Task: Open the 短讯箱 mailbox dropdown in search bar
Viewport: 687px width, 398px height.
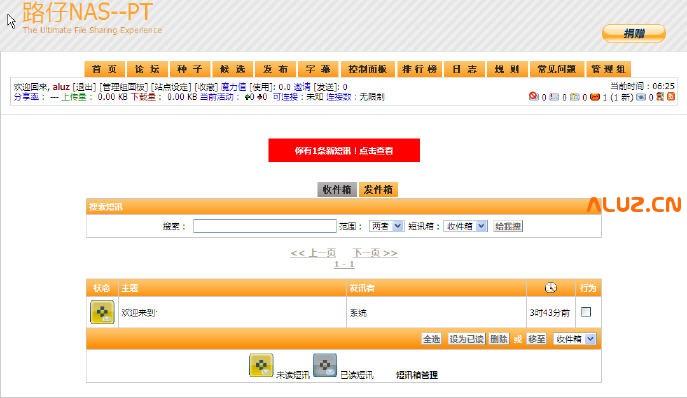Action: pos(465,226)
